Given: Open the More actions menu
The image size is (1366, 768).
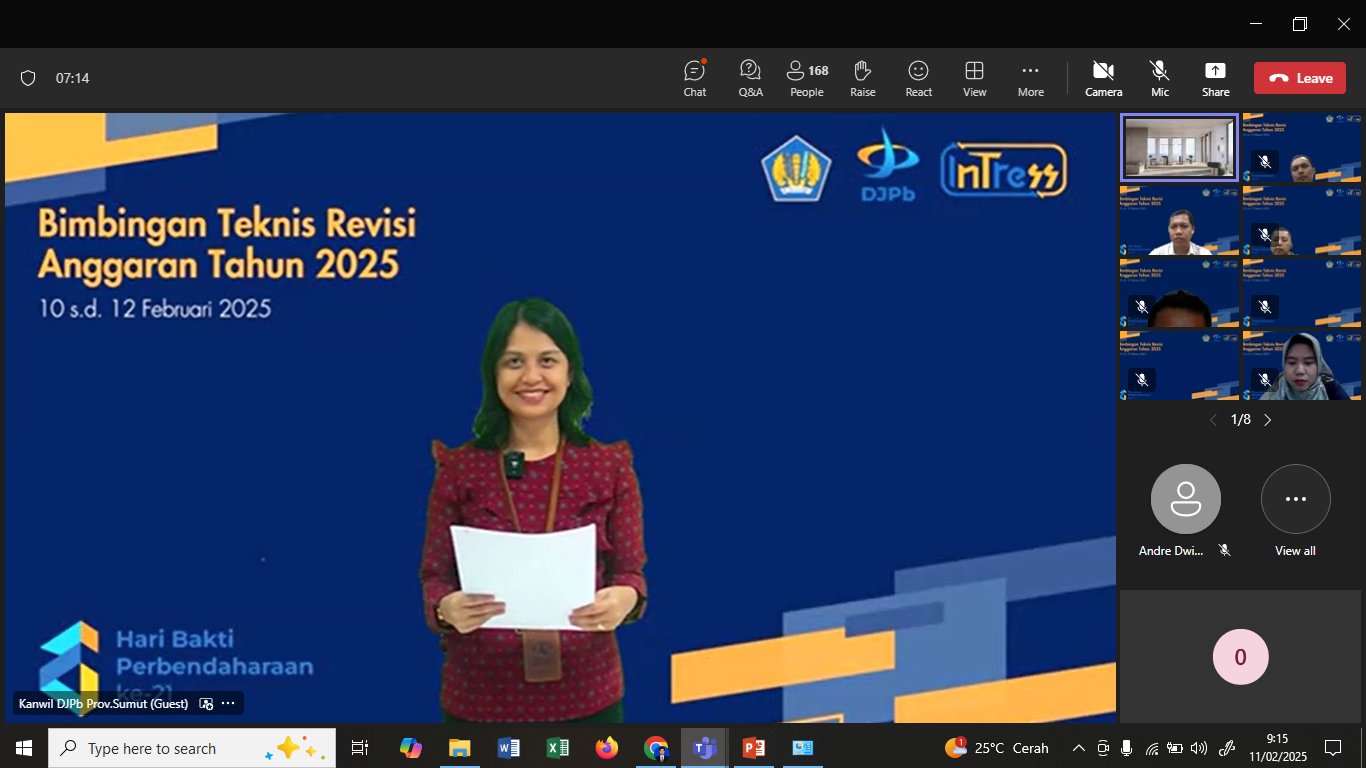Looking at the screenshot, I should click(x=1030, y=78).
